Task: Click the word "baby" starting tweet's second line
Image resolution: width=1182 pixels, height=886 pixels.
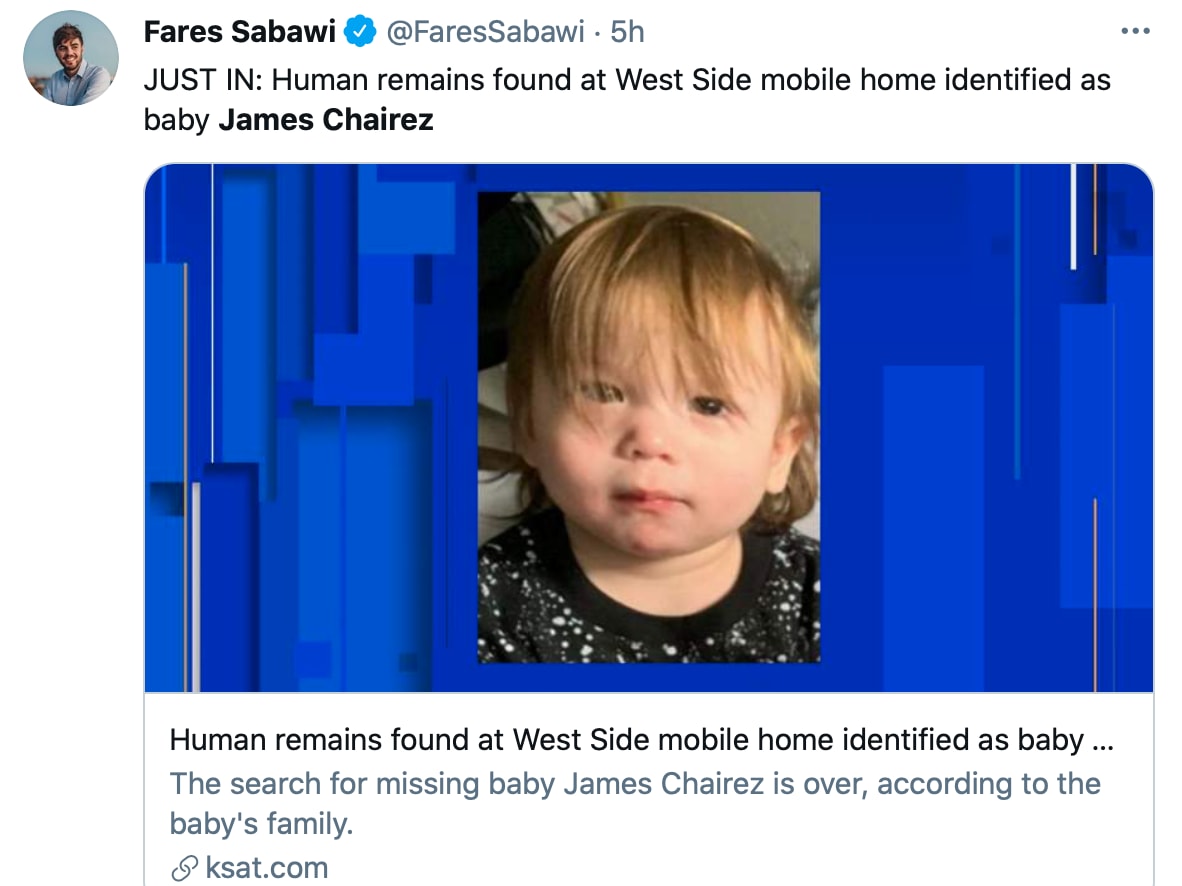Action: click(x=176, y=120)
